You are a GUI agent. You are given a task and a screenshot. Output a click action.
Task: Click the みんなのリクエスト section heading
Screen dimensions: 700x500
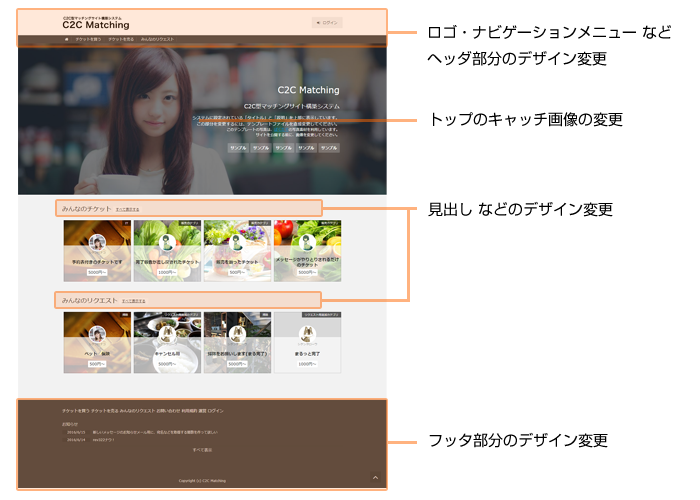(x=89, y=300)
